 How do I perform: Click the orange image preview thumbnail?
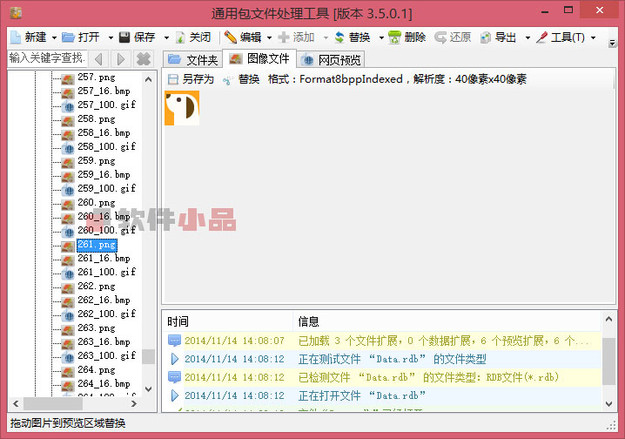tap(181, 108)
